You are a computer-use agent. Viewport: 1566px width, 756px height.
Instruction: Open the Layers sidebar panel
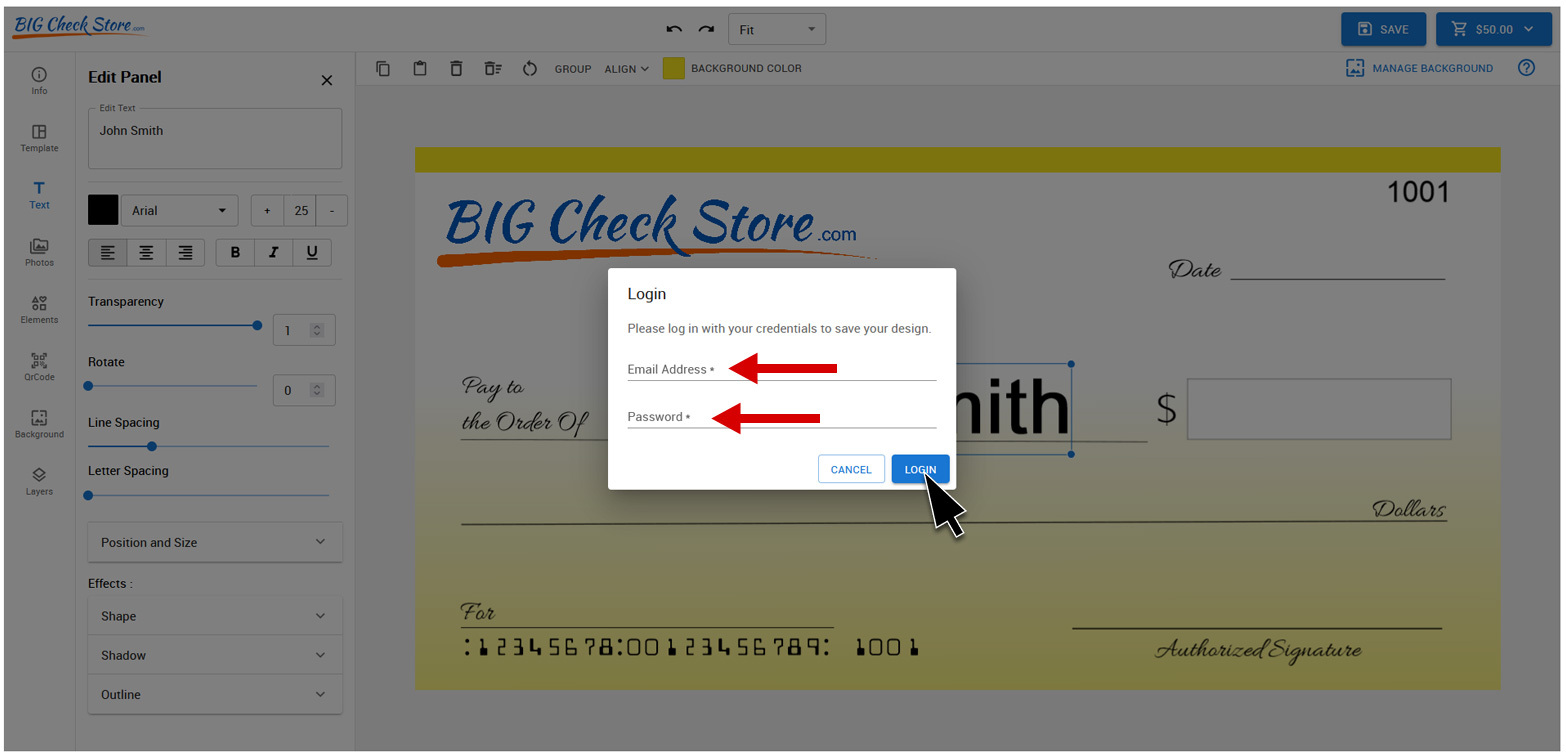[x=39, y=481]
